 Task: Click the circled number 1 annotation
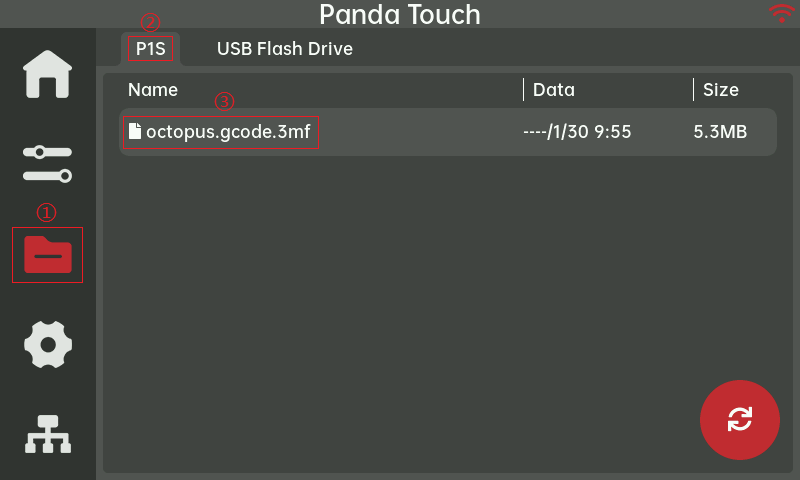click(46, 212)
